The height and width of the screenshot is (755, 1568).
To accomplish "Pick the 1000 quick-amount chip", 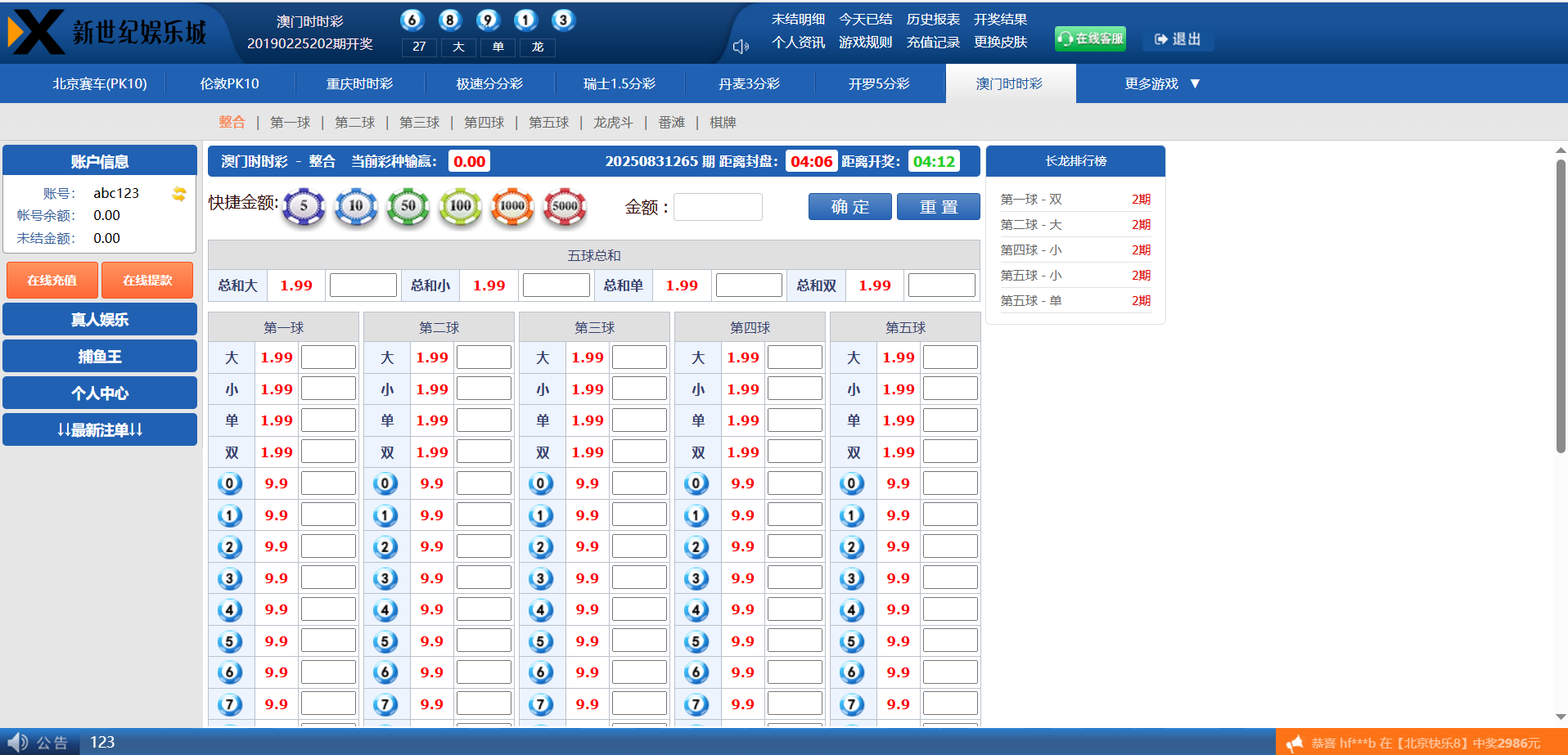I will [x=512, y=206].
